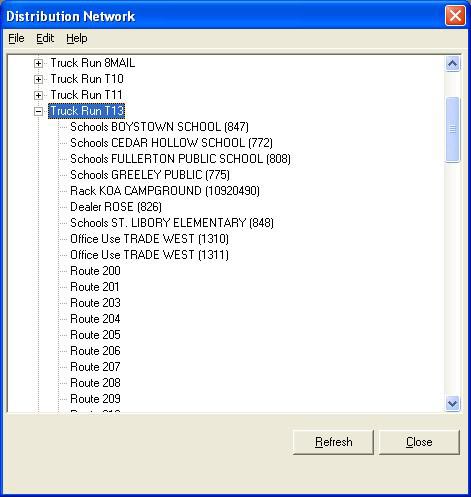Expand the Truck Run T10 node
The width and height of the screenshot is (471, 497).
coord(38,79)
